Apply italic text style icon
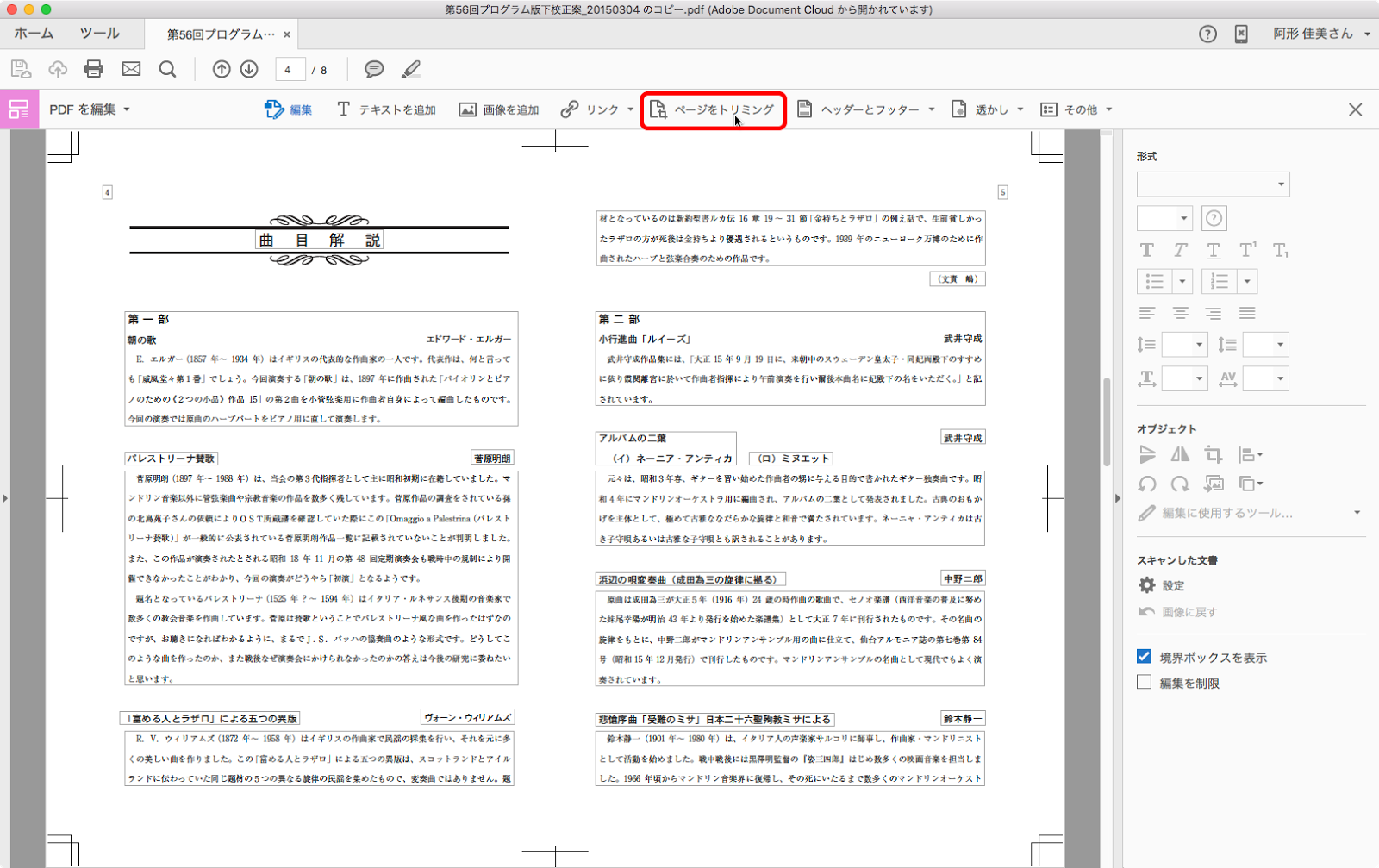The height and width of the screenshot is (868, 1379). (x=1180, y=250)
